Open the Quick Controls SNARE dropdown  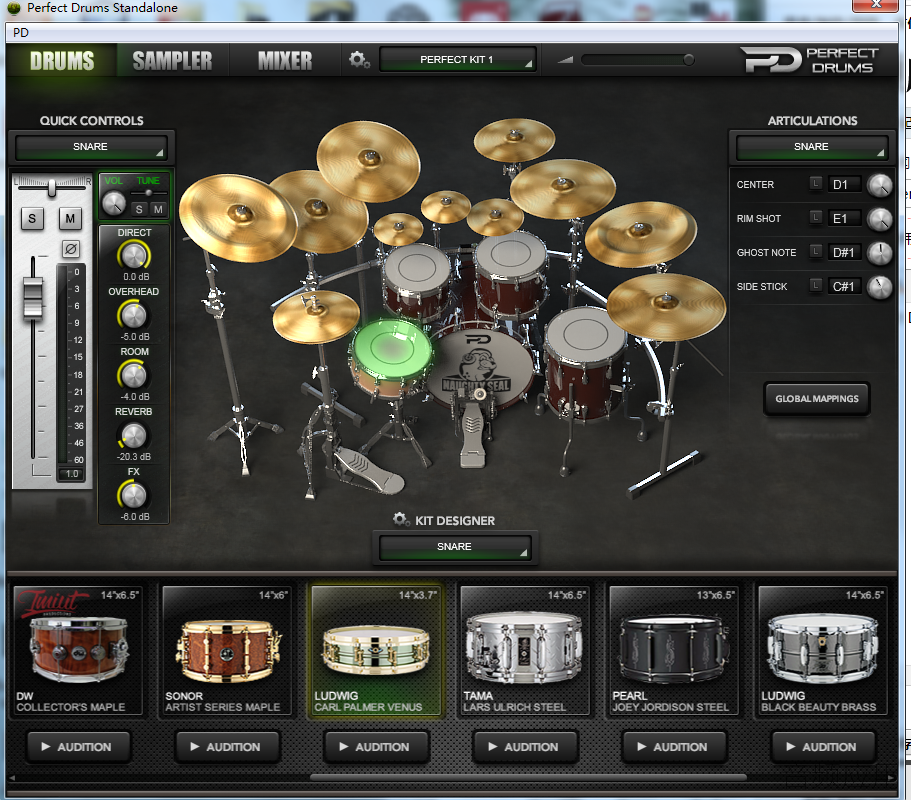[91, 146]
